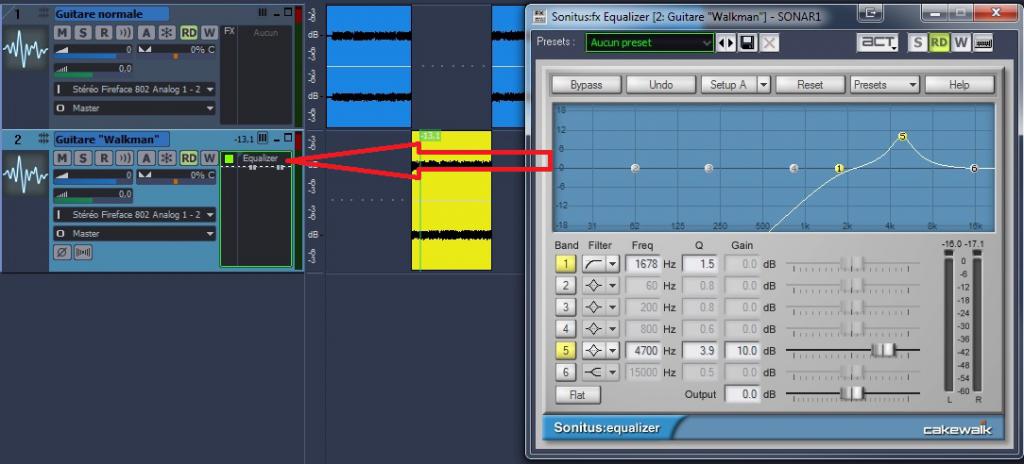Open the Setup A dropdown arrow
The image size is (1024, 464).
tap(763, 85)
